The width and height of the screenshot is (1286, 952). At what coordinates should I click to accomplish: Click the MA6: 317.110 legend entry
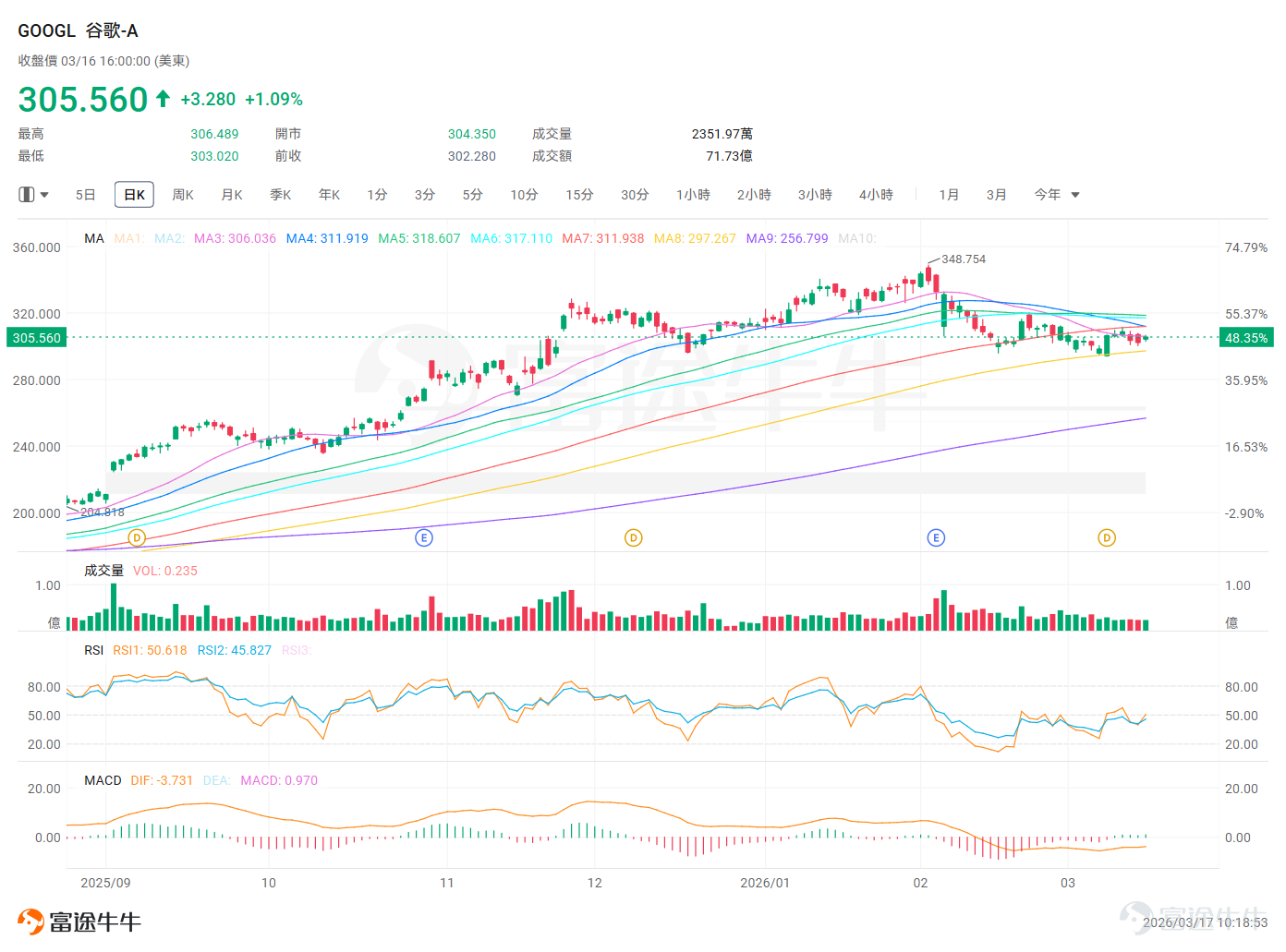pos(512,238)
